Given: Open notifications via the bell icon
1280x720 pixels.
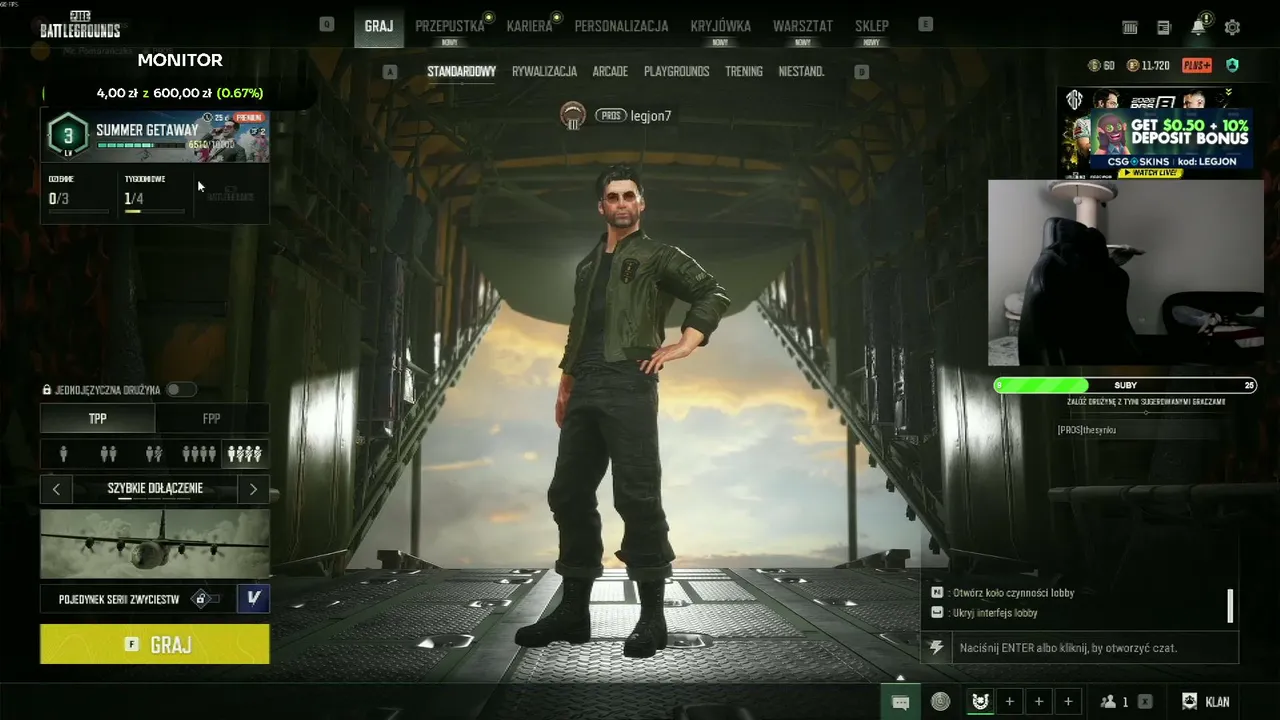Looking at the screenshot, I should [x=1198, y=27].
